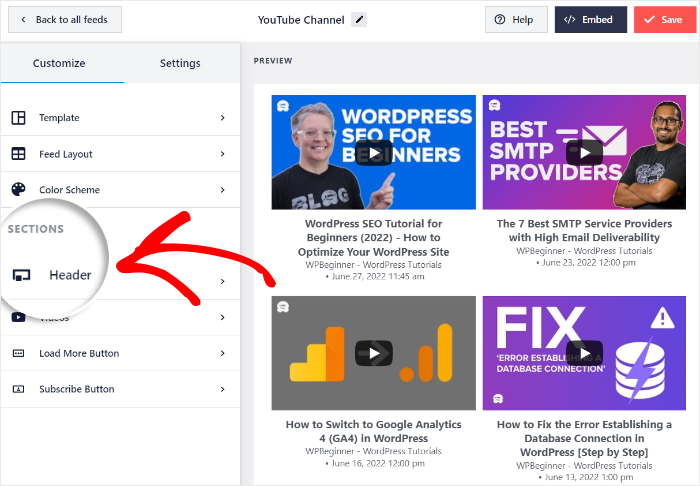This screenshot has width=700, height=486.
Task: Click WPBeginner channel name under SMTP video
Action: 584,251
